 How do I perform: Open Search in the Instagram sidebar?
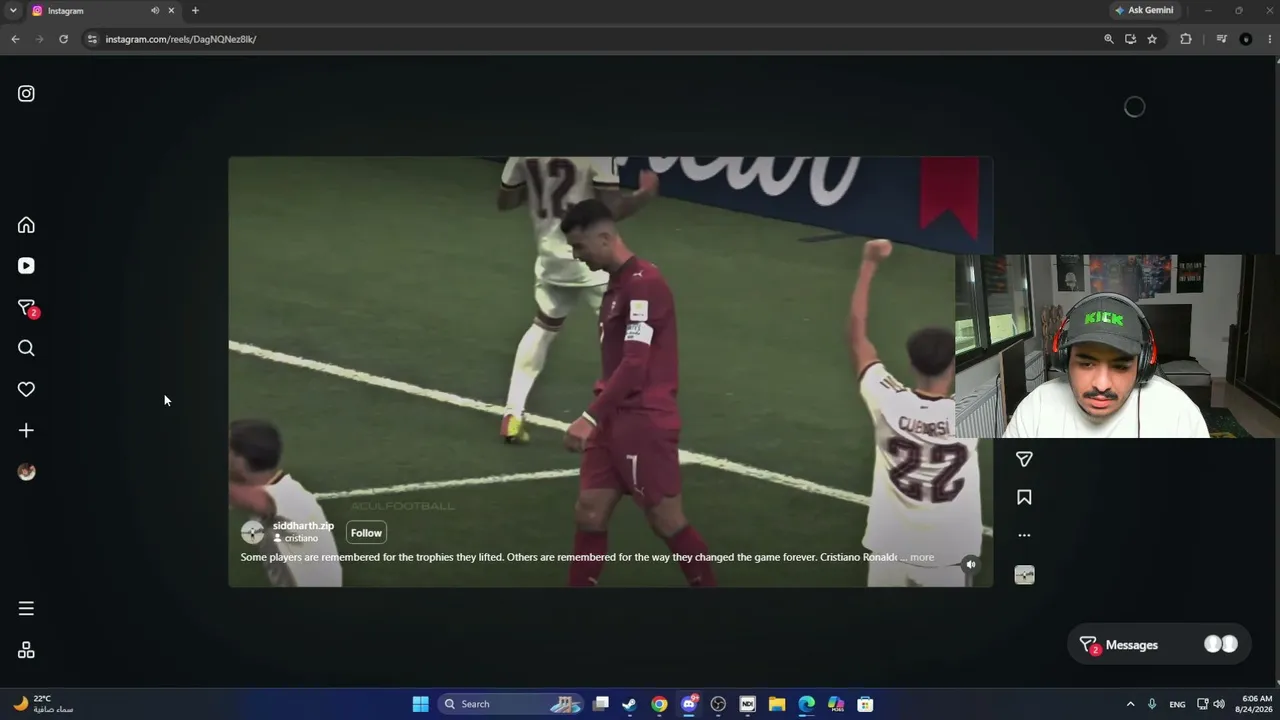[26, 348]
